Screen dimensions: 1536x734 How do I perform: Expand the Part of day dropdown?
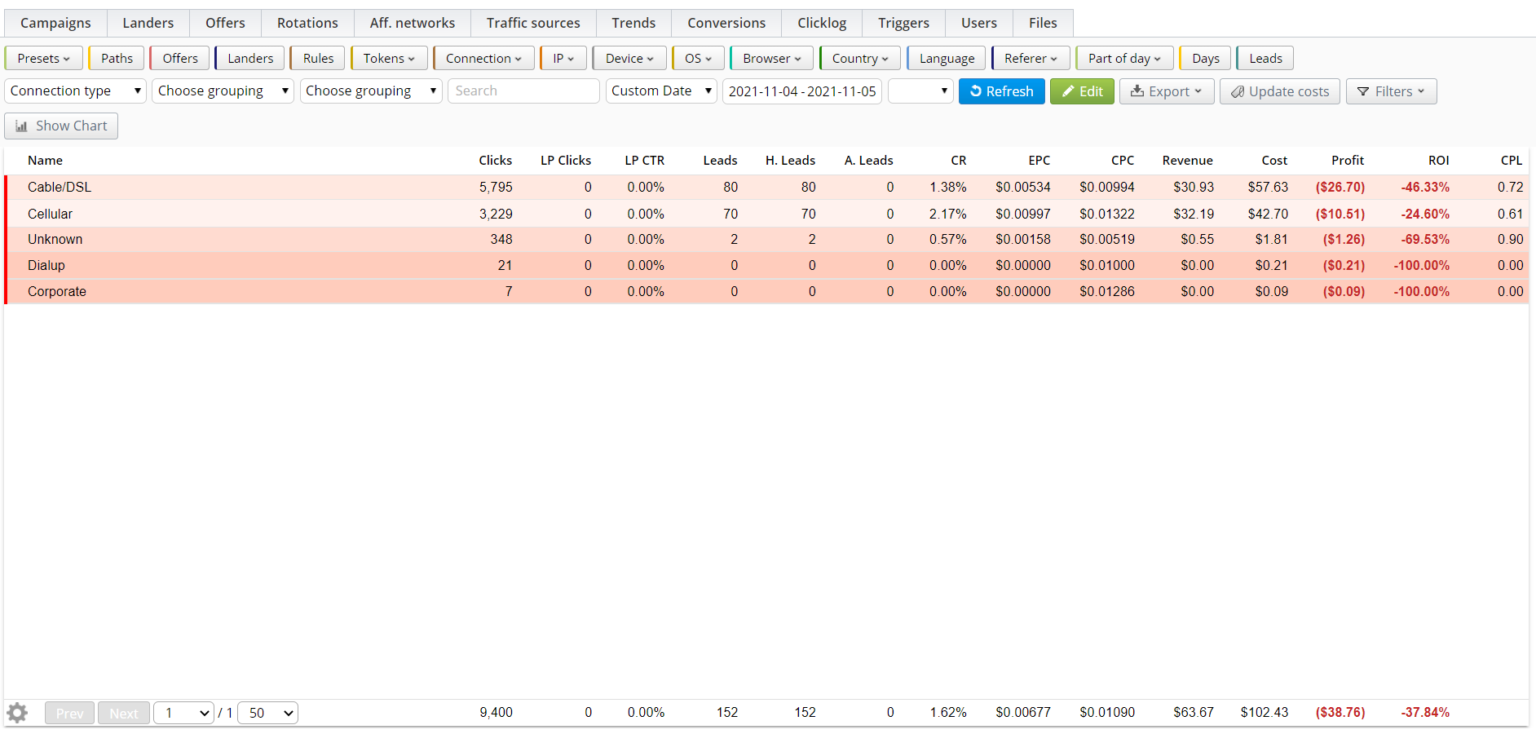tap(1125, 58)
